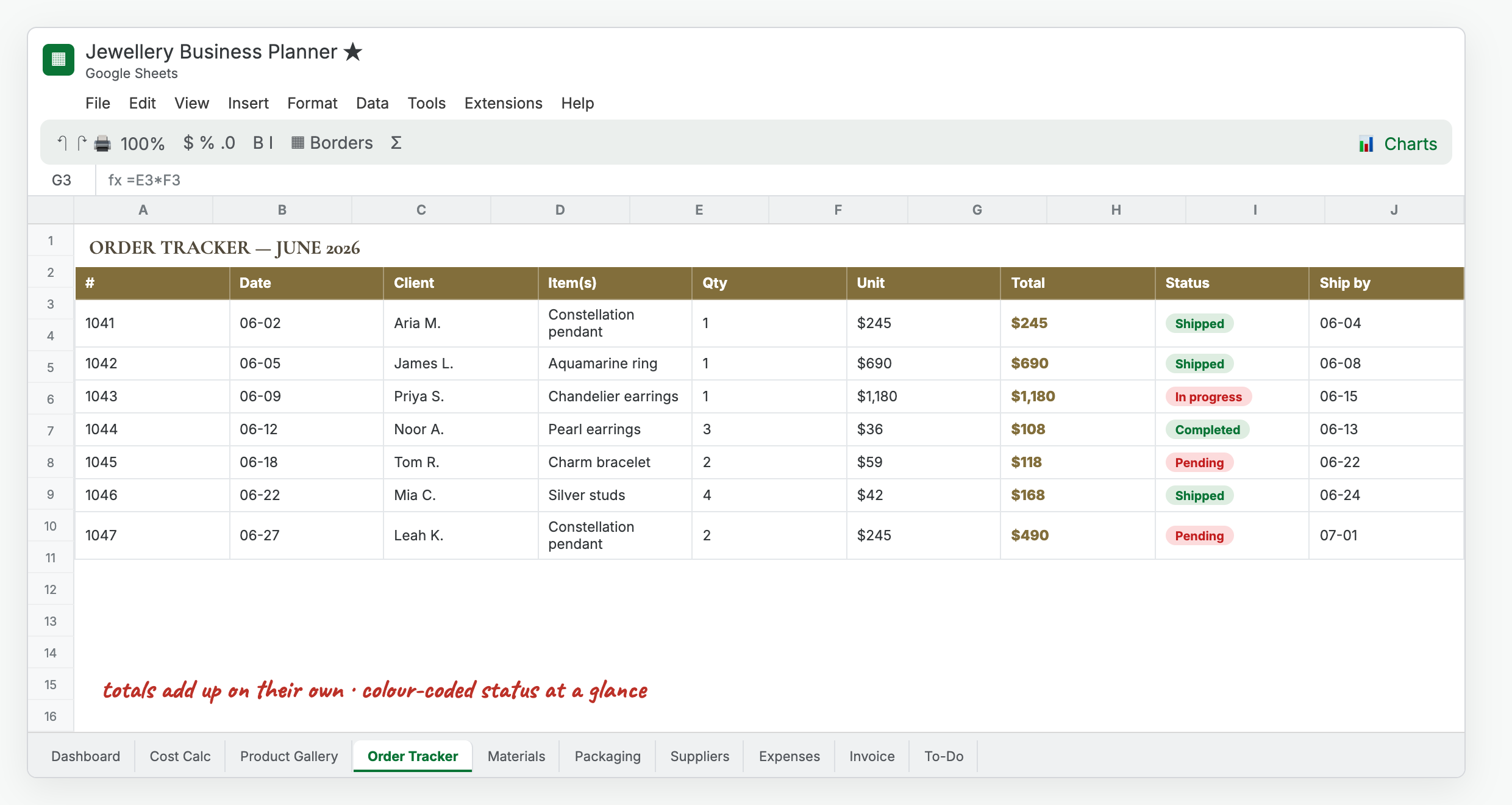Click the green Sheets app icon
The width and height of the screenshot is (1512, 805).
(59, 60)
